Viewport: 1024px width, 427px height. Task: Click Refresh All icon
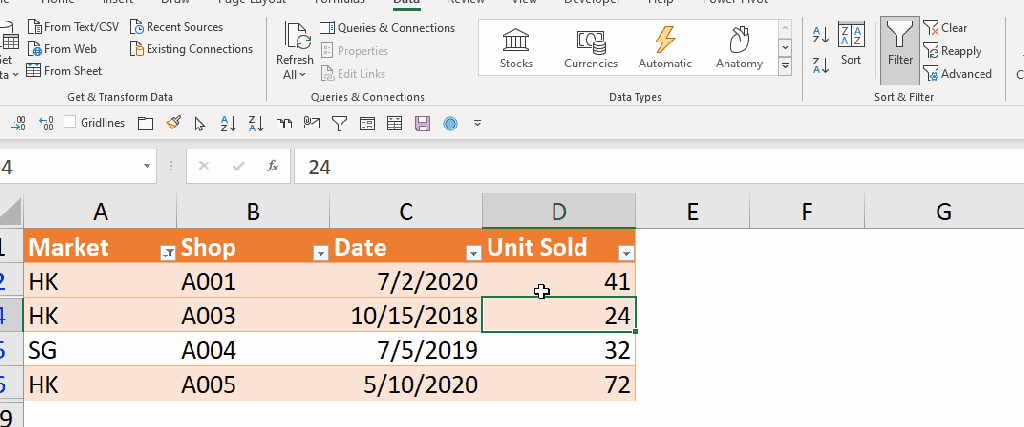295,50
